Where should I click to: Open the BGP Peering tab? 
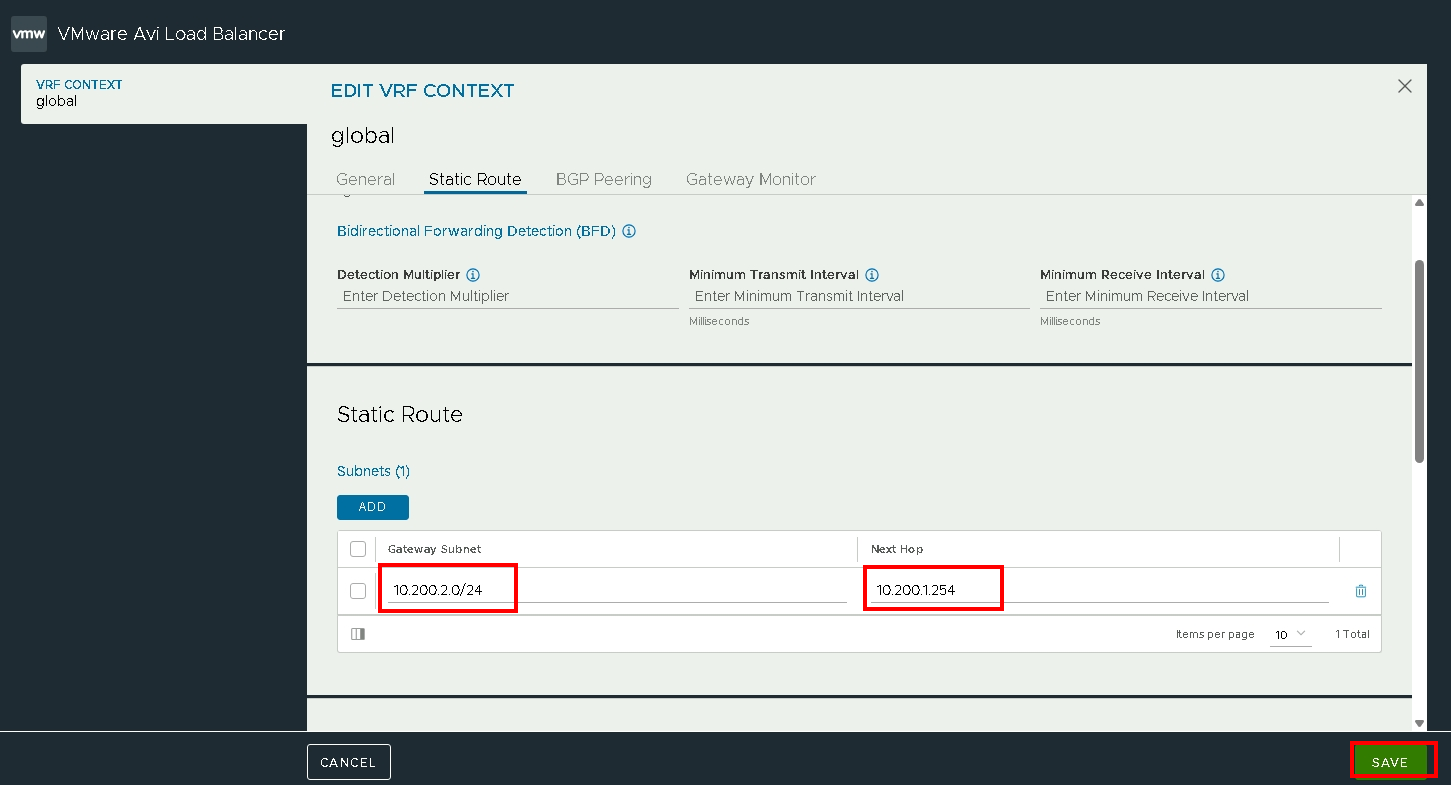604,180
